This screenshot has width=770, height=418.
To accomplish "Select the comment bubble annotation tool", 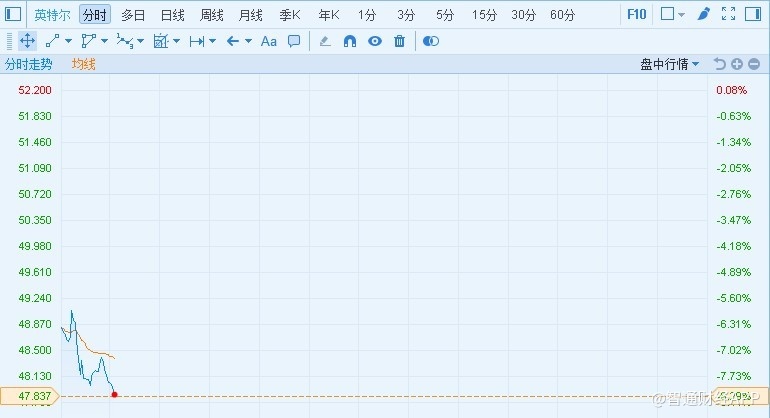I will click(x=294, y=41).
